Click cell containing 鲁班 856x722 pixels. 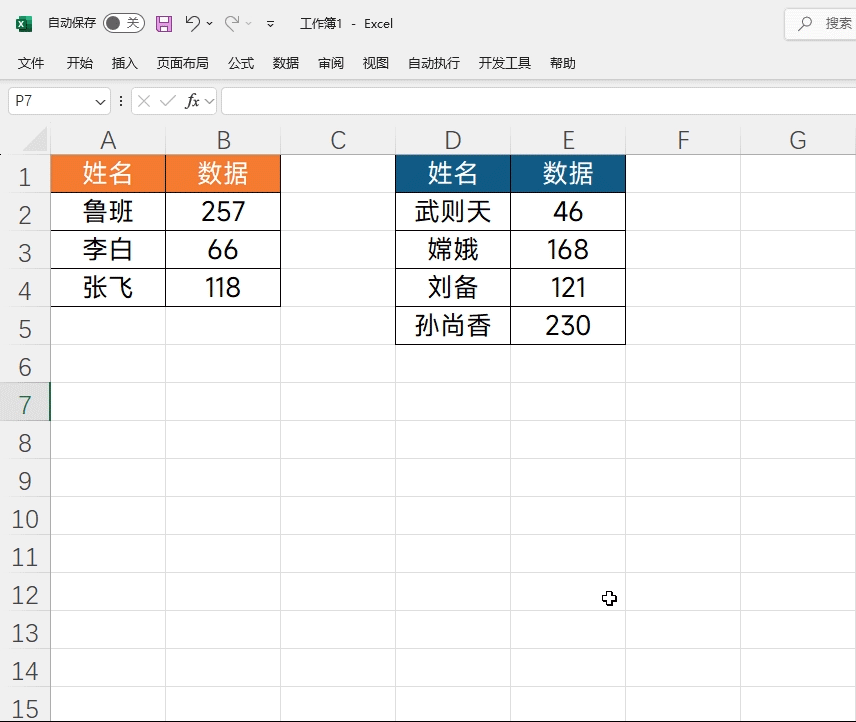(108, 212)
